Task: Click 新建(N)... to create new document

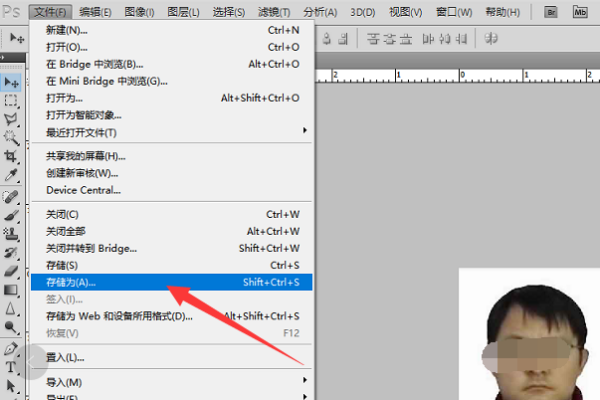Action: [66, 30]
